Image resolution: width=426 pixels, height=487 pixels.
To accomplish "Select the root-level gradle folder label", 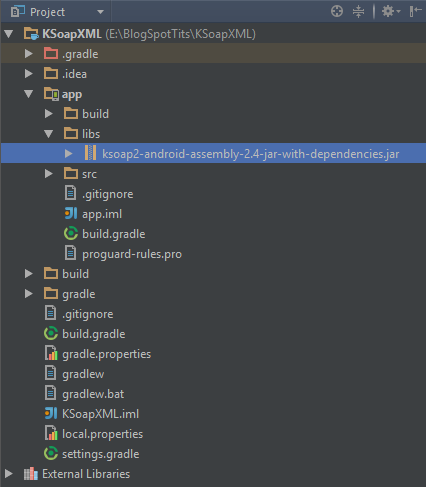I will pos(79,294).
